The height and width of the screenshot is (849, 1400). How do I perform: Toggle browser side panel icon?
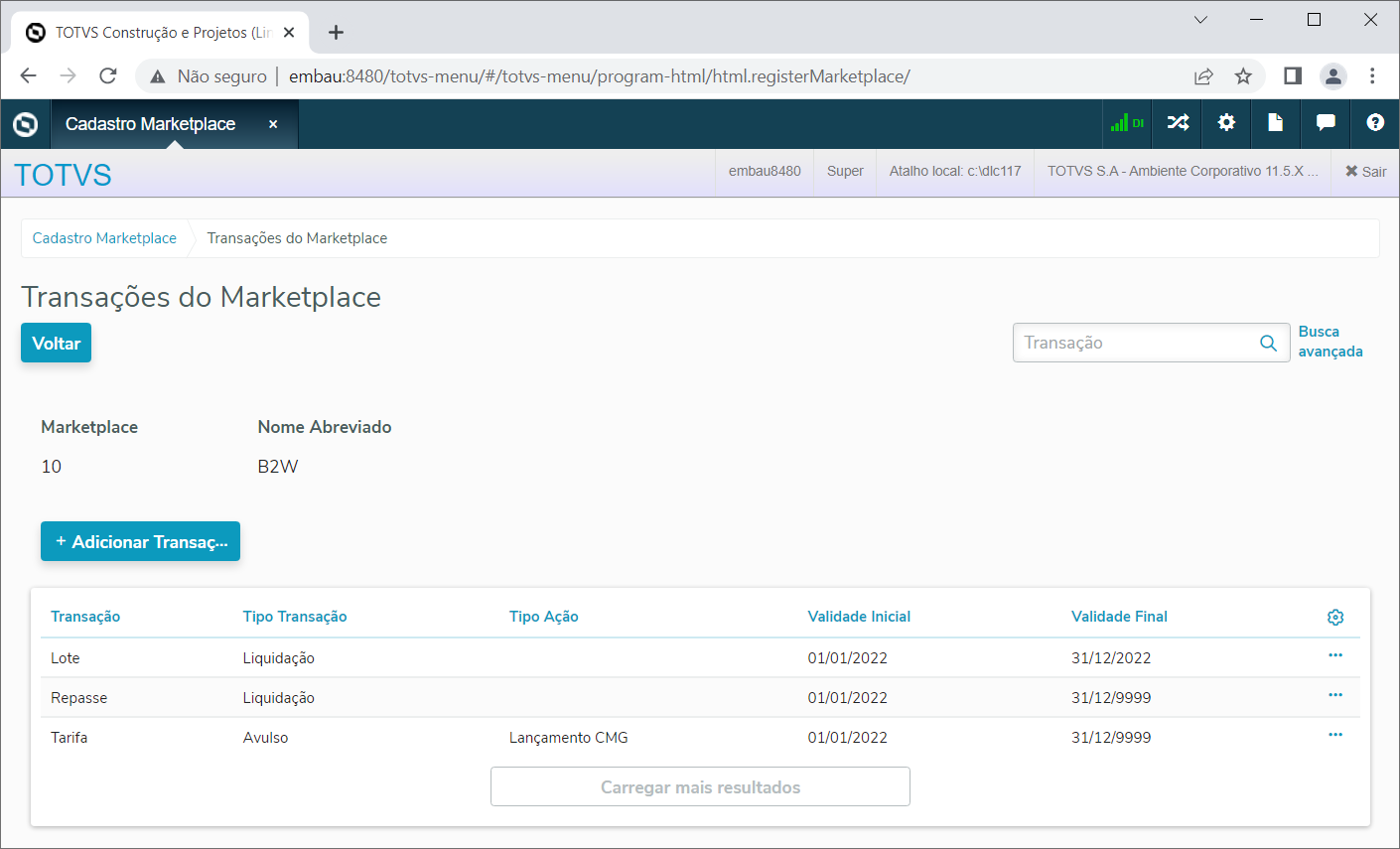[x=1293, y=75]
